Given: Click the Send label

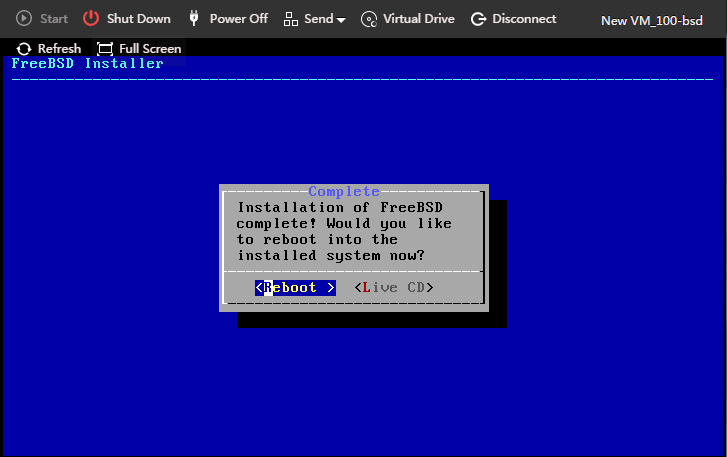Looking at the screenshot, I should click(319, 19).
